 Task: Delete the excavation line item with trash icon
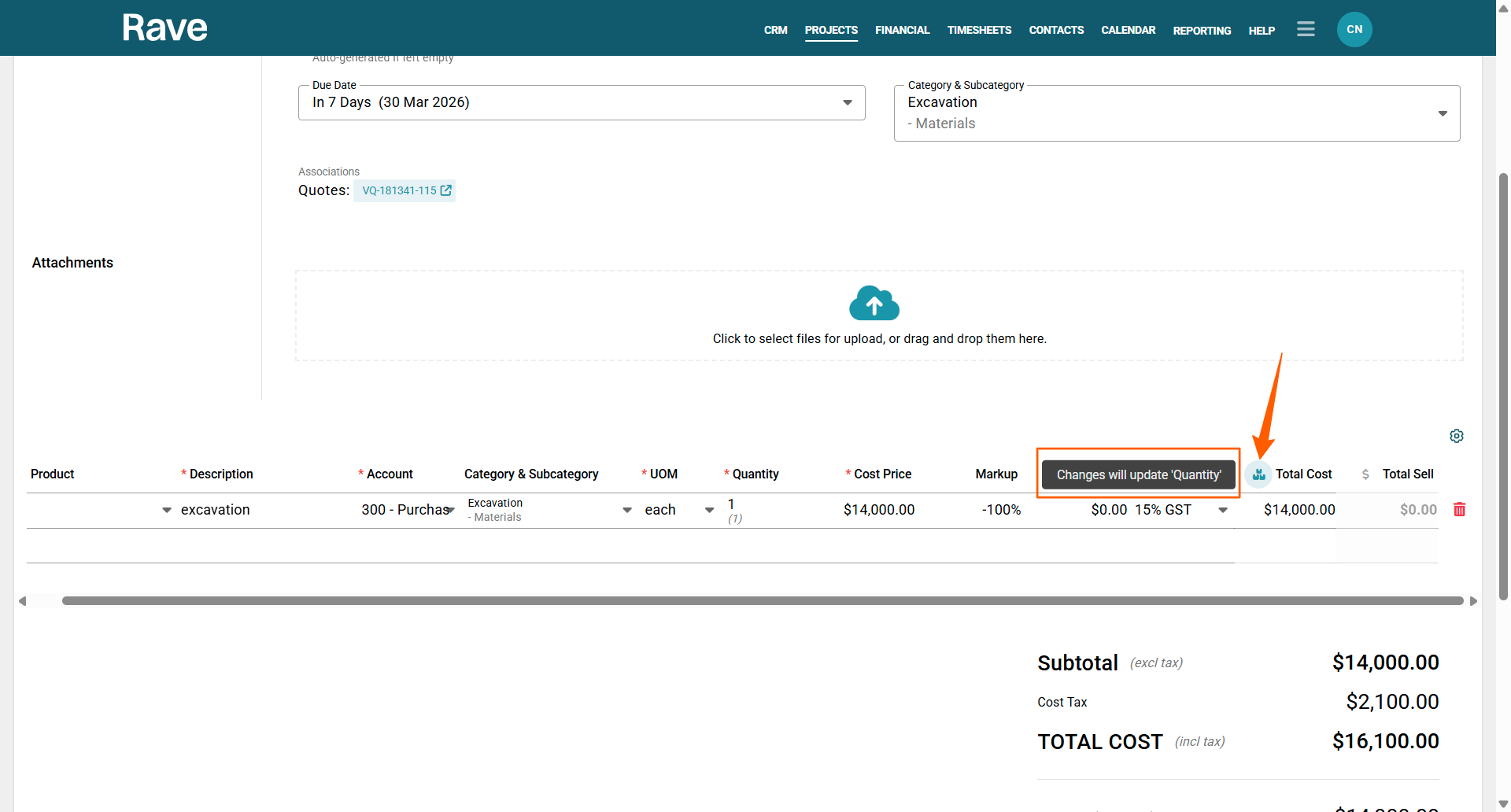tap(1459, 510)
